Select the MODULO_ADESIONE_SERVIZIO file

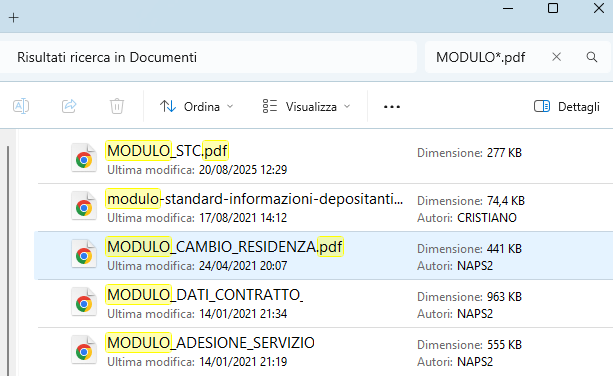(324, 352)
